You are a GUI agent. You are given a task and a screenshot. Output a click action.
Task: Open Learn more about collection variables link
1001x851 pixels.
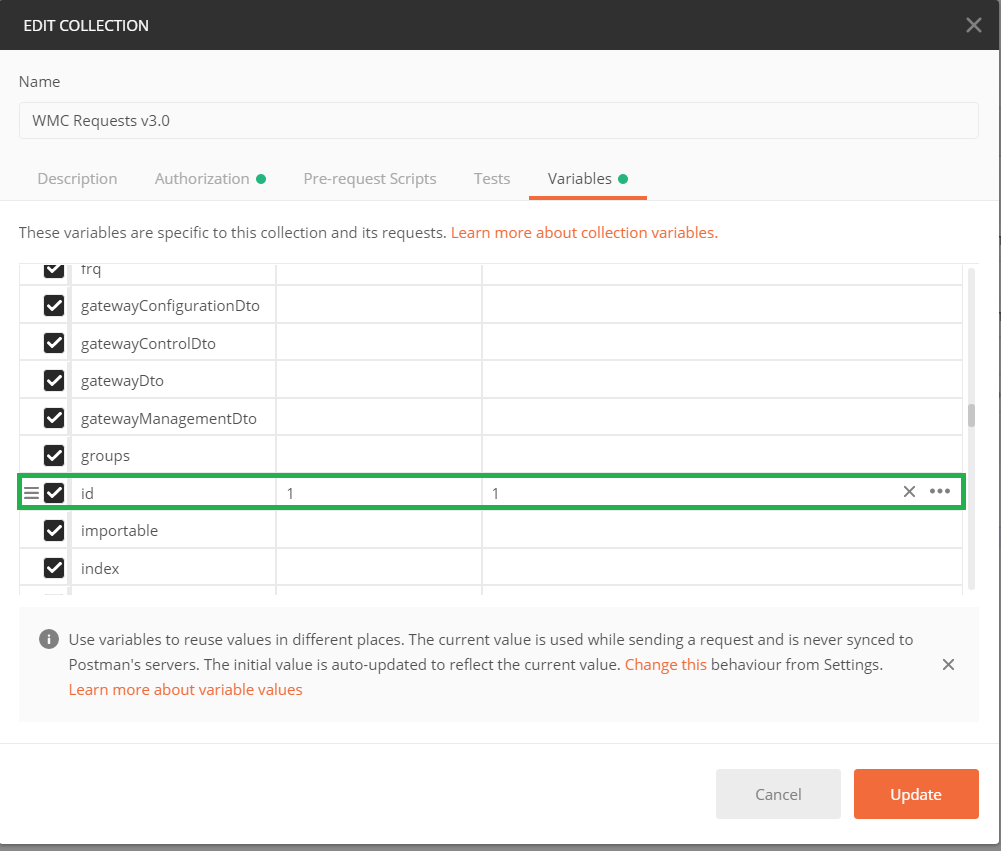[584, 233]
